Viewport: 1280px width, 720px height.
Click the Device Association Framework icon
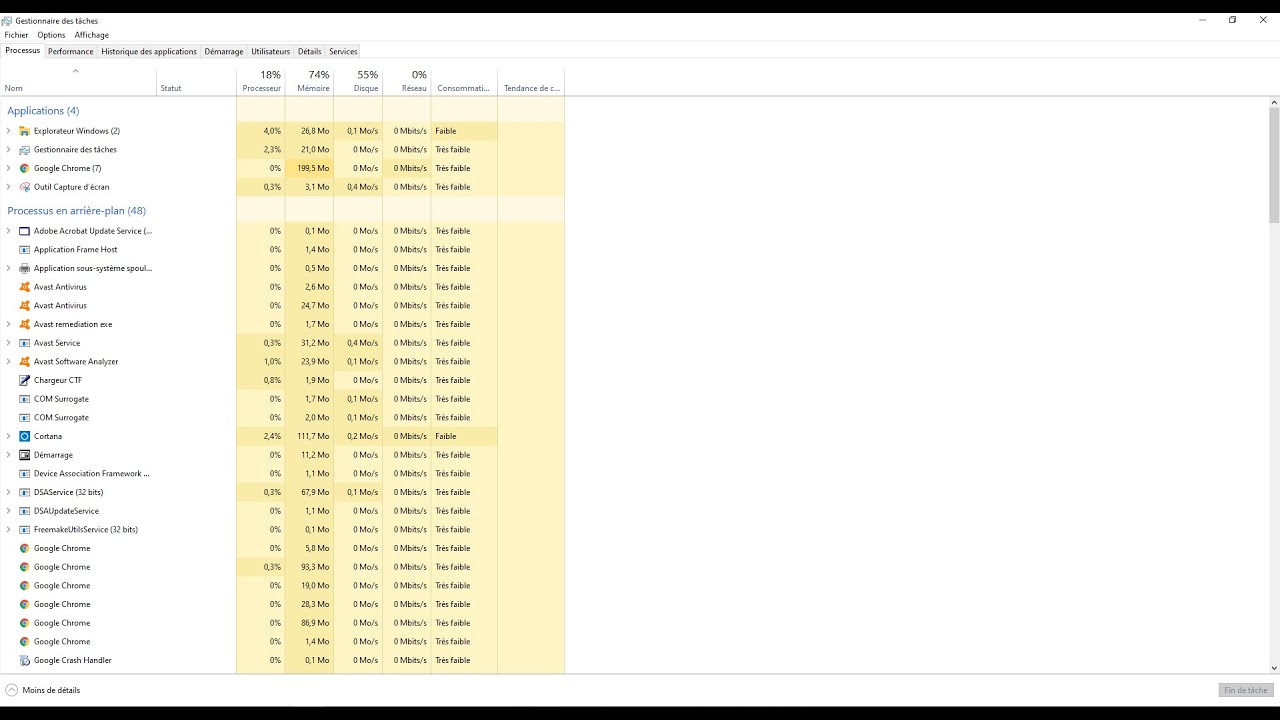pyautogui.click(x=25, y=474)
